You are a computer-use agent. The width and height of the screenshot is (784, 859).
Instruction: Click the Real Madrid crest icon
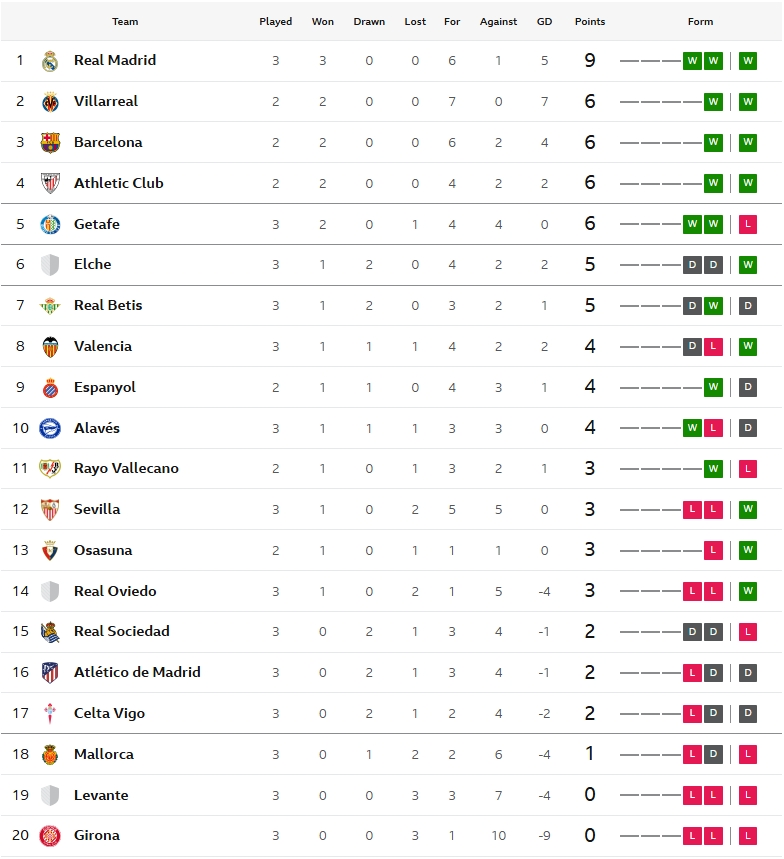point(50,61)
